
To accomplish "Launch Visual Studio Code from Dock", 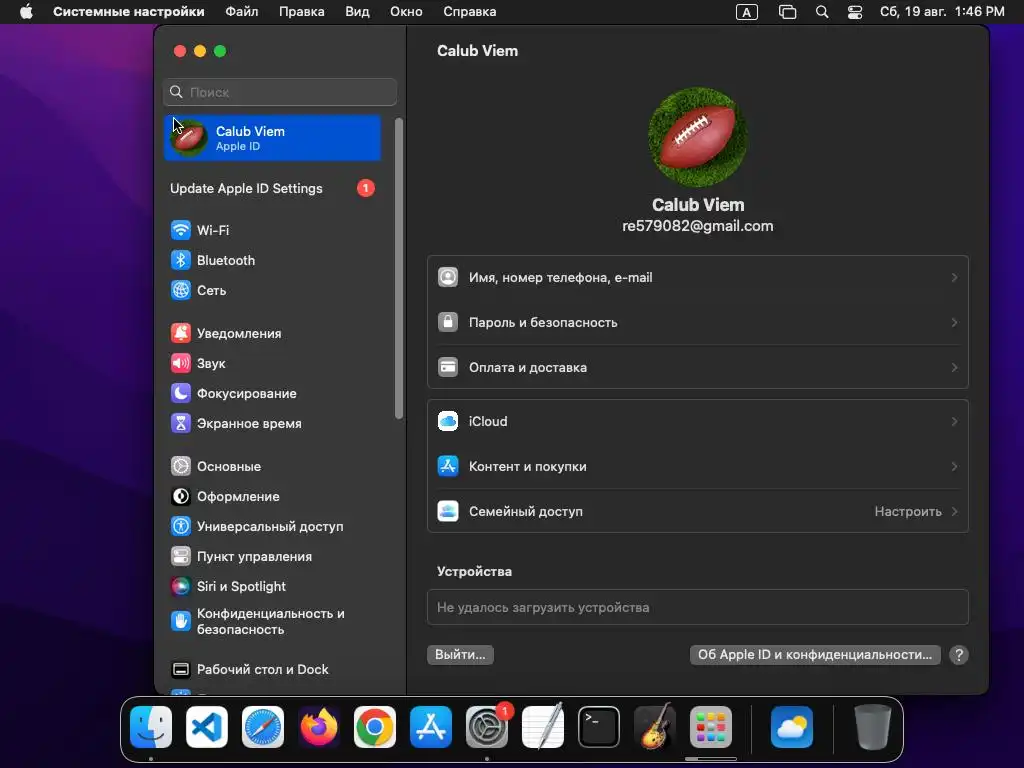I will [207, 727].
